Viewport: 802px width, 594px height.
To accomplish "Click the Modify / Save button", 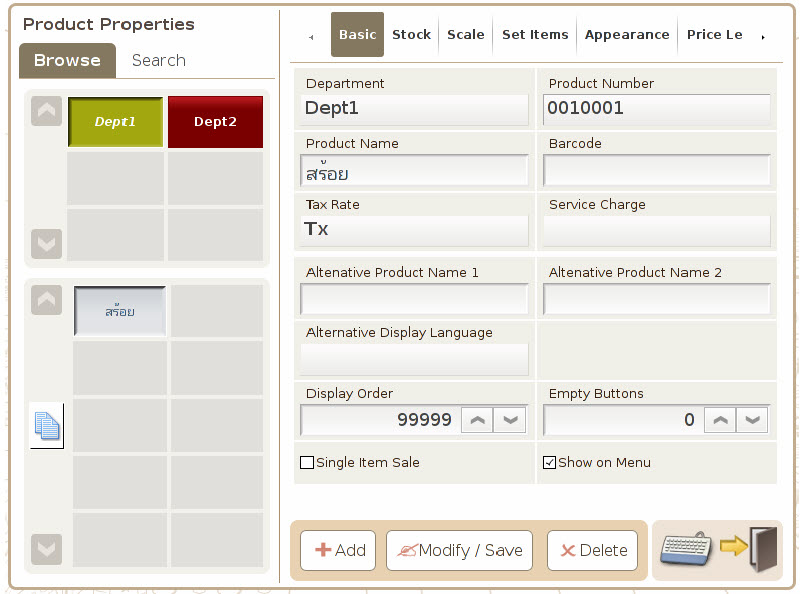I will click(x=459, y=550).
